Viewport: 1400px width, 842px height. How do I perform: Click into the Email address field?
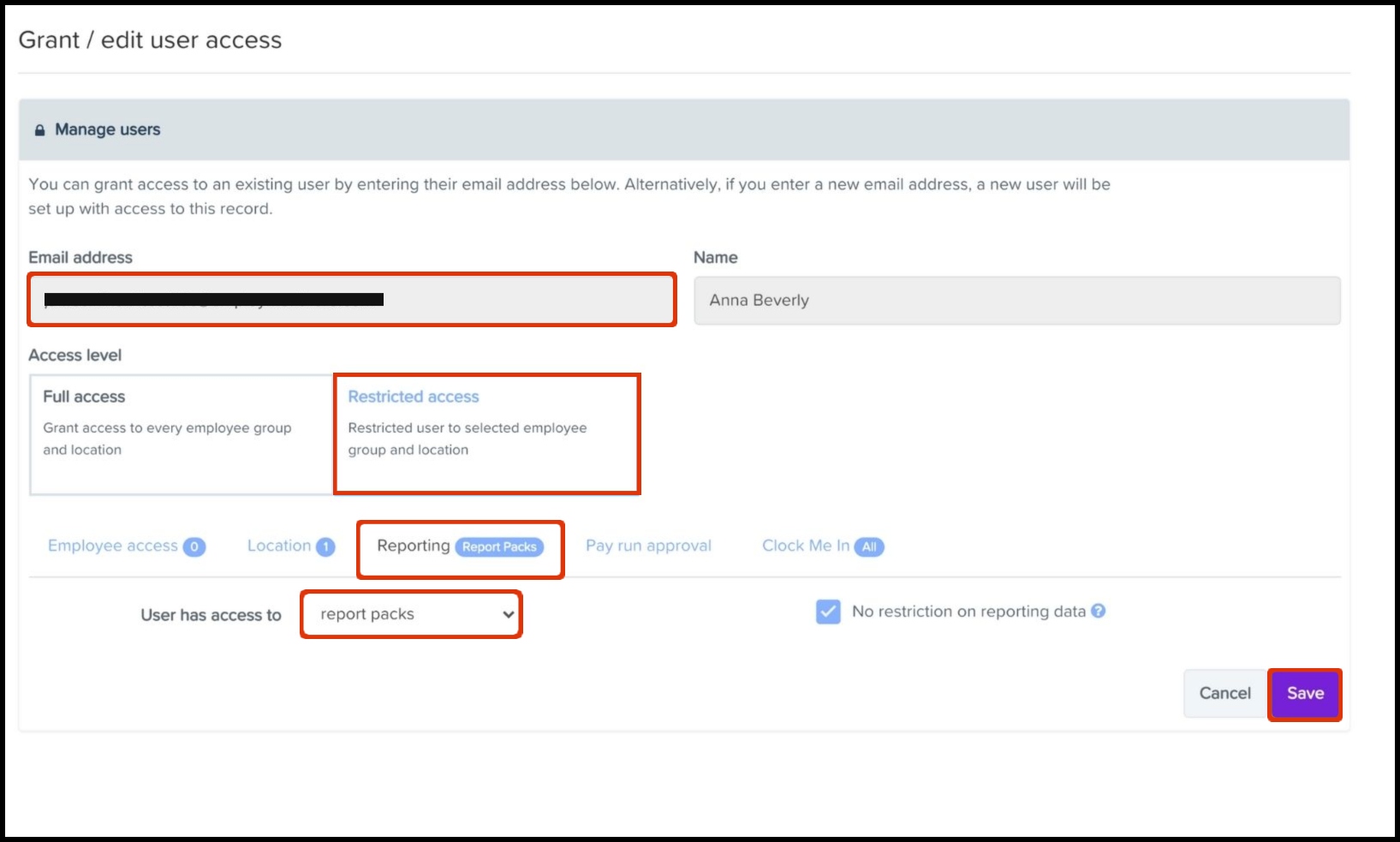tap(351, 300)
